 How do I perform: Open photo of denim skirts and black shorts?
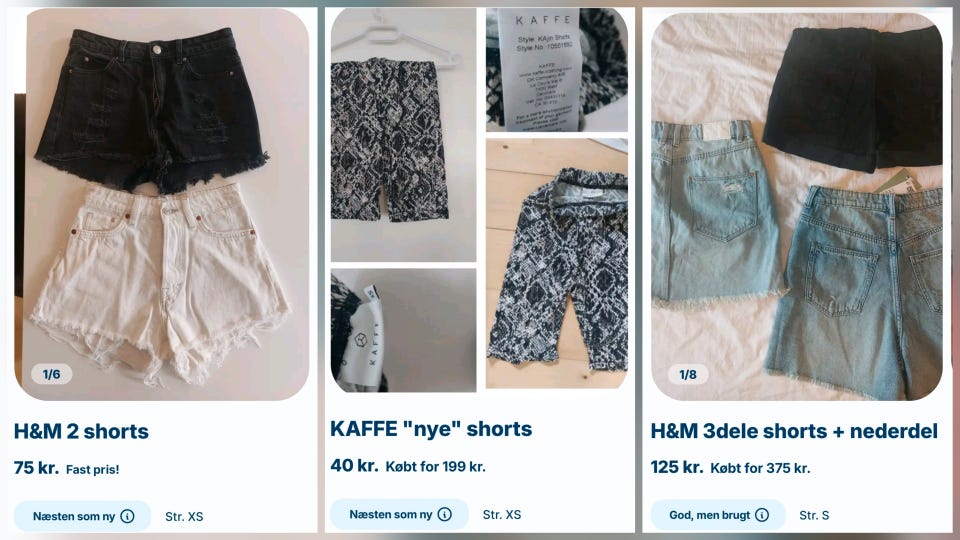797,206
